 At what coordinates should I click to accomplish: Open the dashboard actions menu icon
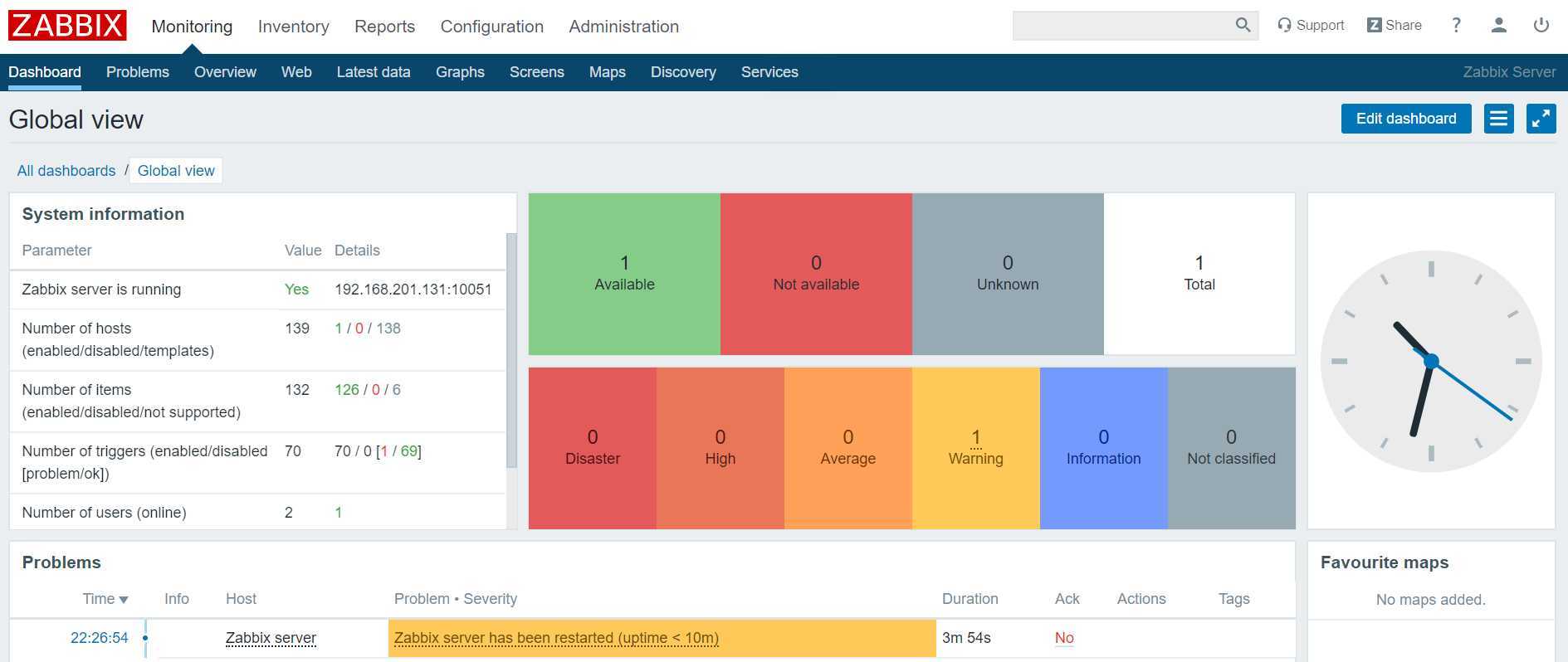tap(1498, 119)
